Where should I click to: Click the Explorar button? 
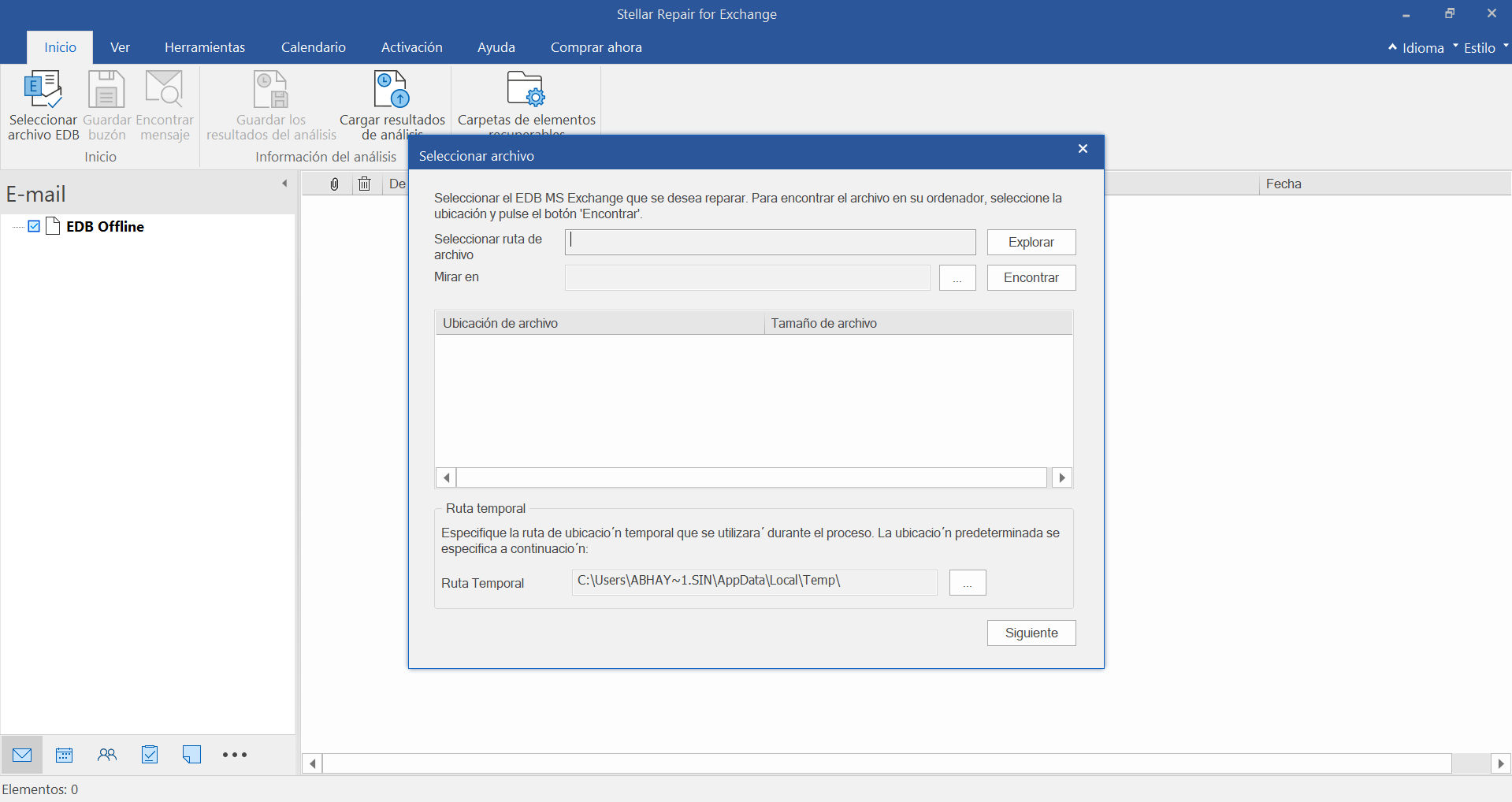(x=1031, y=242)
